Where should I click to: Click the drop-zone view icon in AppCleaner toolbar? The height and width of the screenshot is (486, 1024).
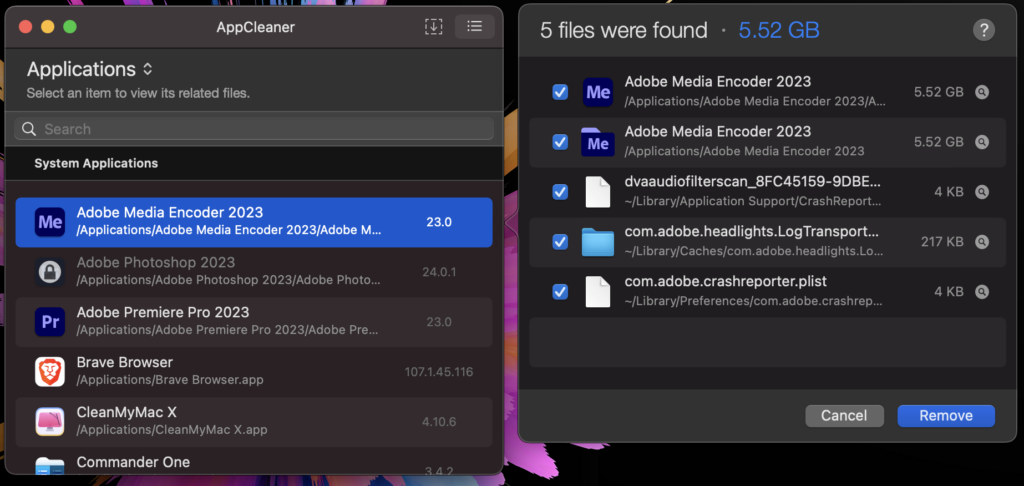coord(434,27)
